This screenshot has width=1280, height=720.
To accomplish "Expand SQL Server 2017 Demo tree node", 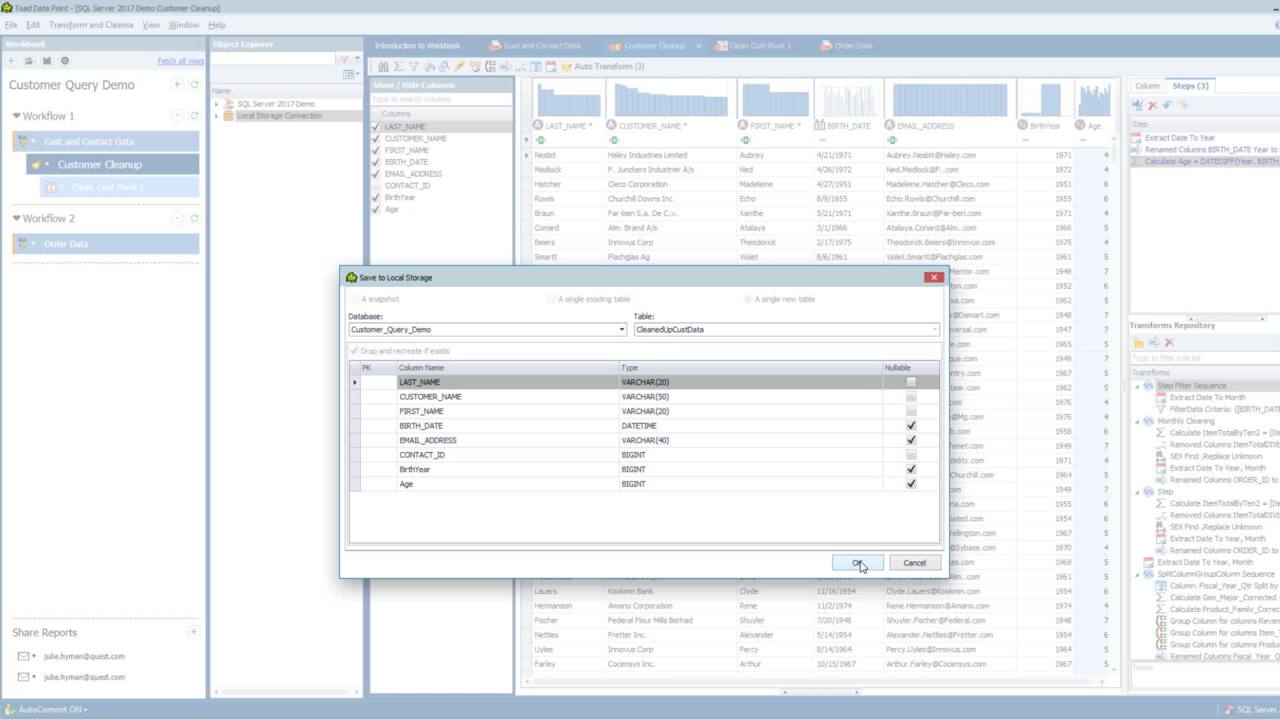I will point(216,104).
